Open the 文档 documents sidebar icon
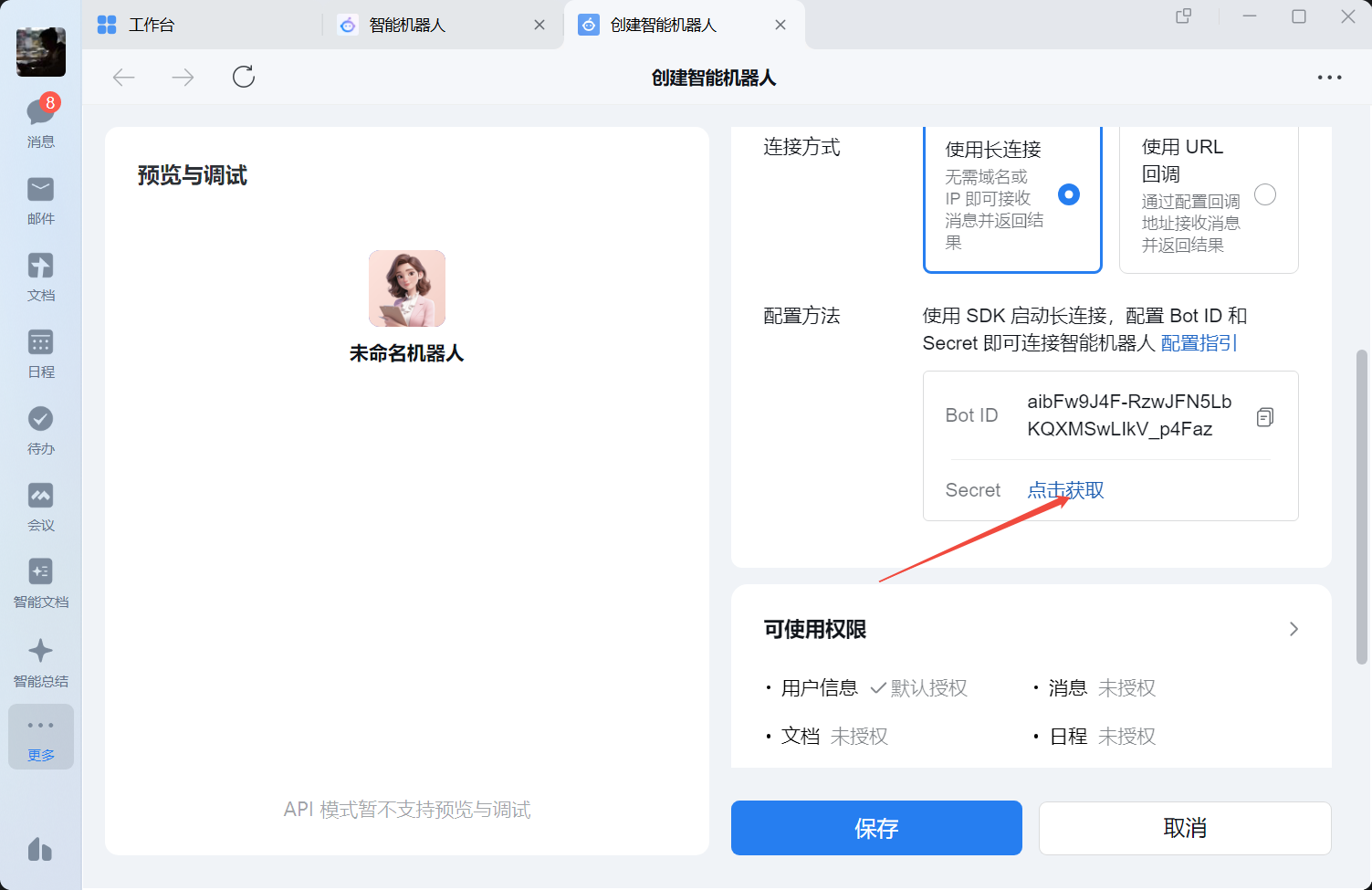The width and height of the screenshot is (1372, 890). pos(41,277)
